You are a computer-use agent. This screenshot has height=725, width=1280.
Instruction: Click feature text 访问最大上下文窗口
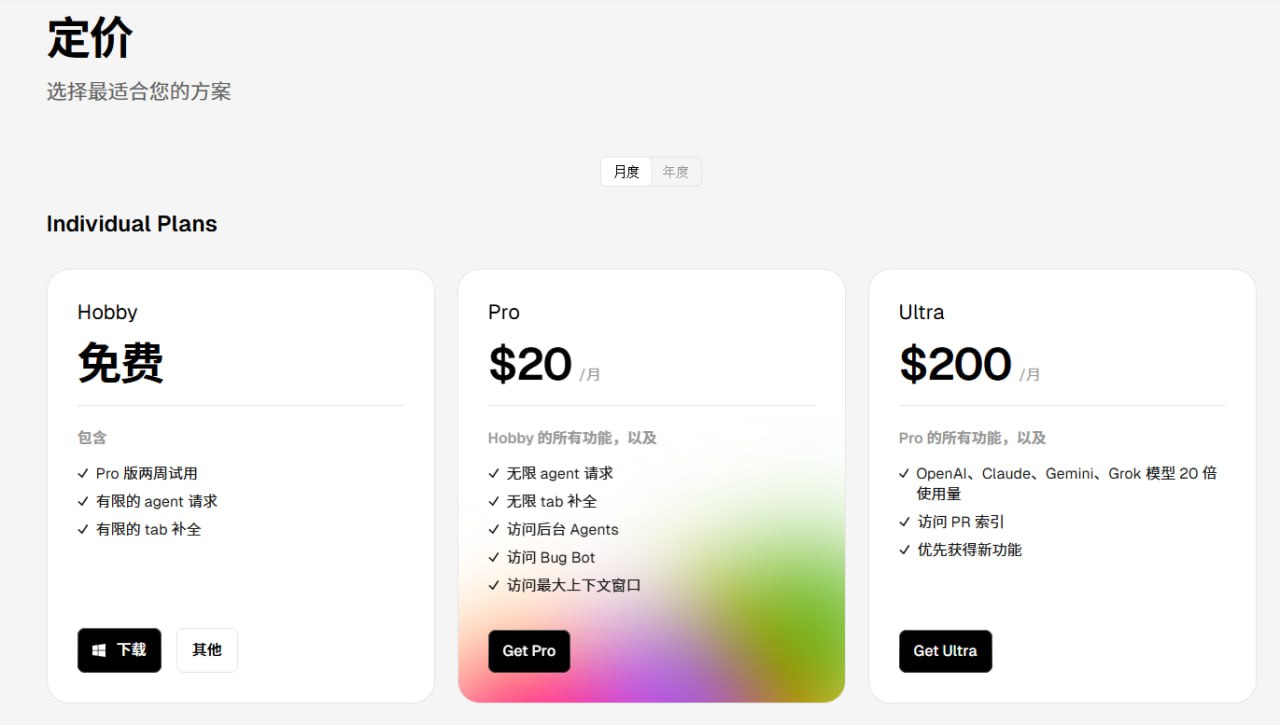coord(574,586)
